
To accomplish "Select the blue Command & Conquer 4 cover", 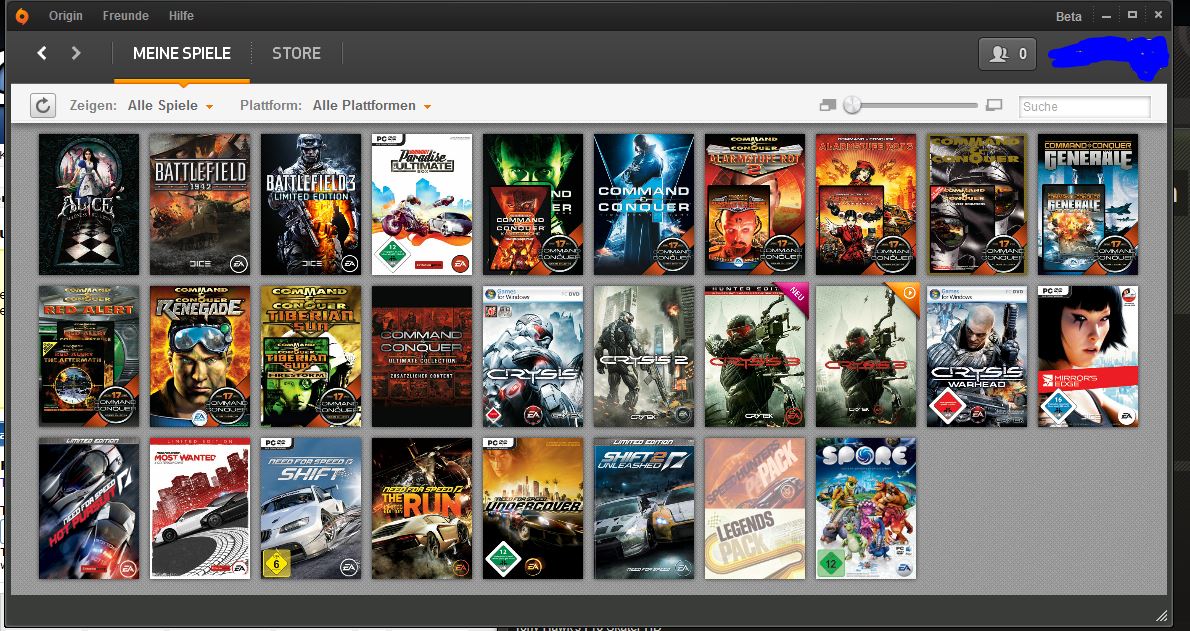I will (644, 204).
